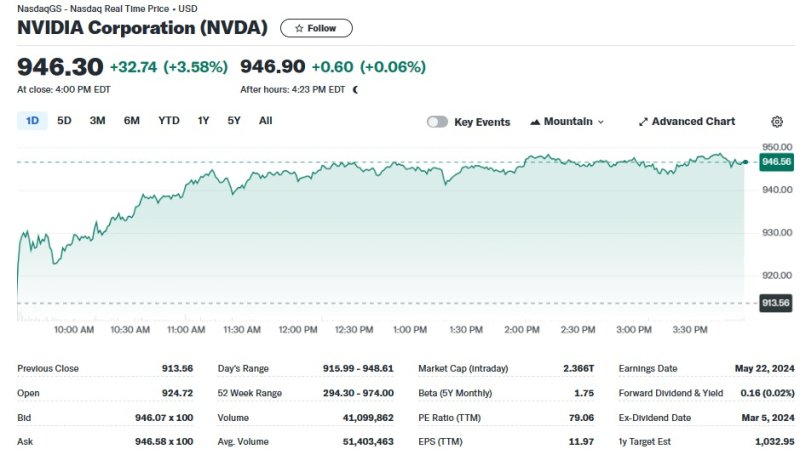Open chart settings gear icon
The image size is (800, 455).
777,122
